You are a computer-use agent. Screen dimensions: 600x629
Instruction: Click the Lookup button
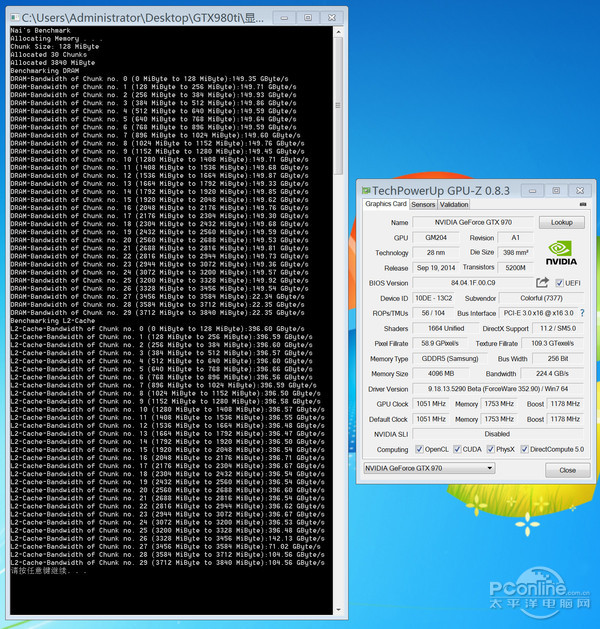click(561, 222)
